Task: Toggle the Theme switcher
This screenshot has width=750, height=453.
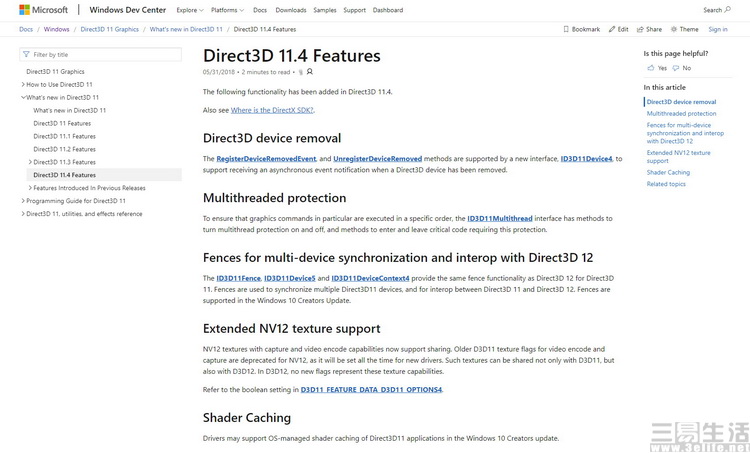Action: pyautogui.click(x=686, y=30)
